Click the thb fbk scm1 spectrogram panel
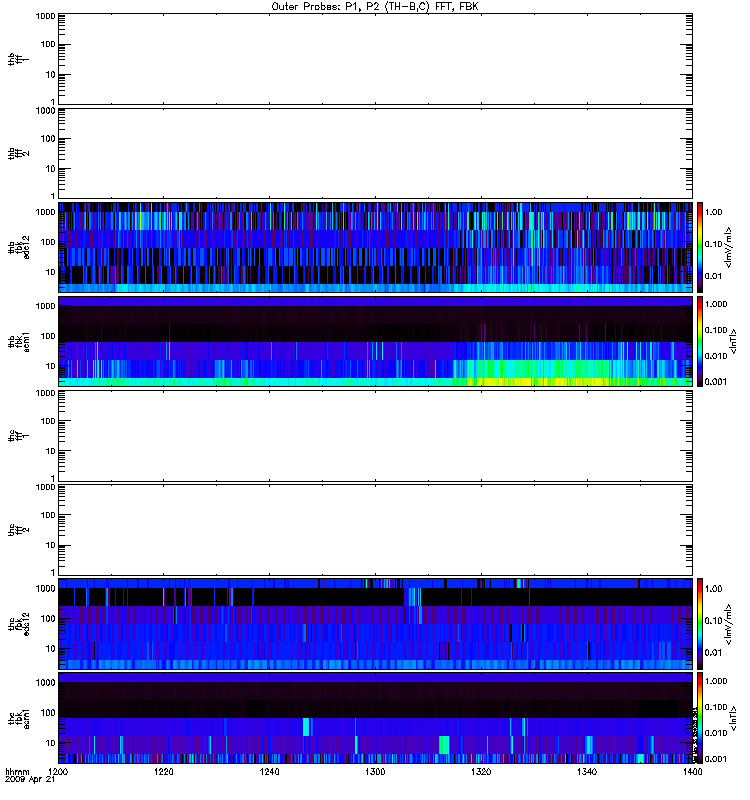Viewport: 750px width, 800px height. (376, 341)
